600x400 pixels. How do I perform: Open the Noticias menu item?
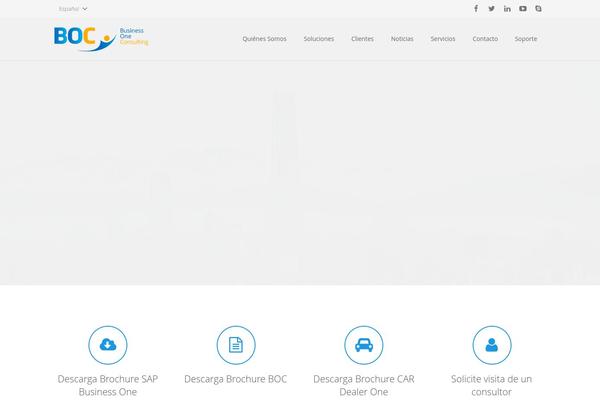coord(402,39)
